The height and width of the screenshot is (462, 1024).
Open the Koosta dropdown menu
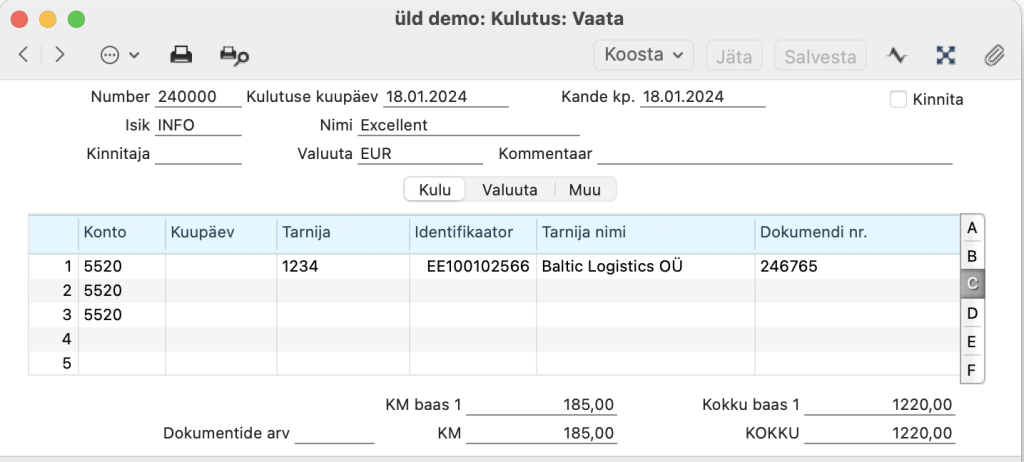click(643, 55)
